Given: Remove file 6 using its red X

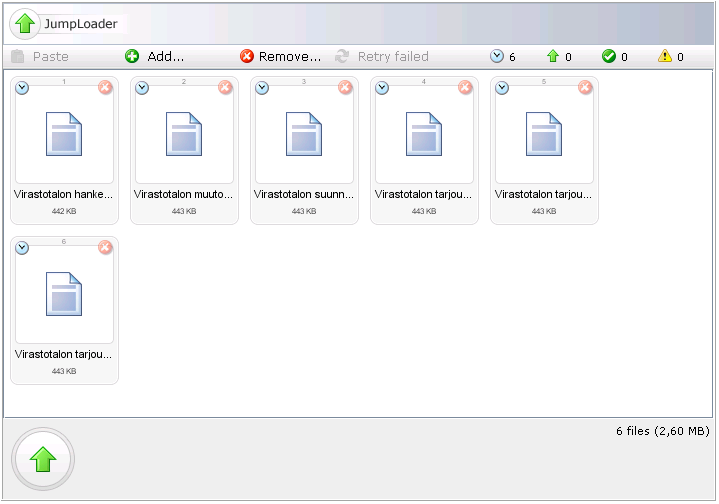Looking at the screenshot, I should tap(105, 247).
